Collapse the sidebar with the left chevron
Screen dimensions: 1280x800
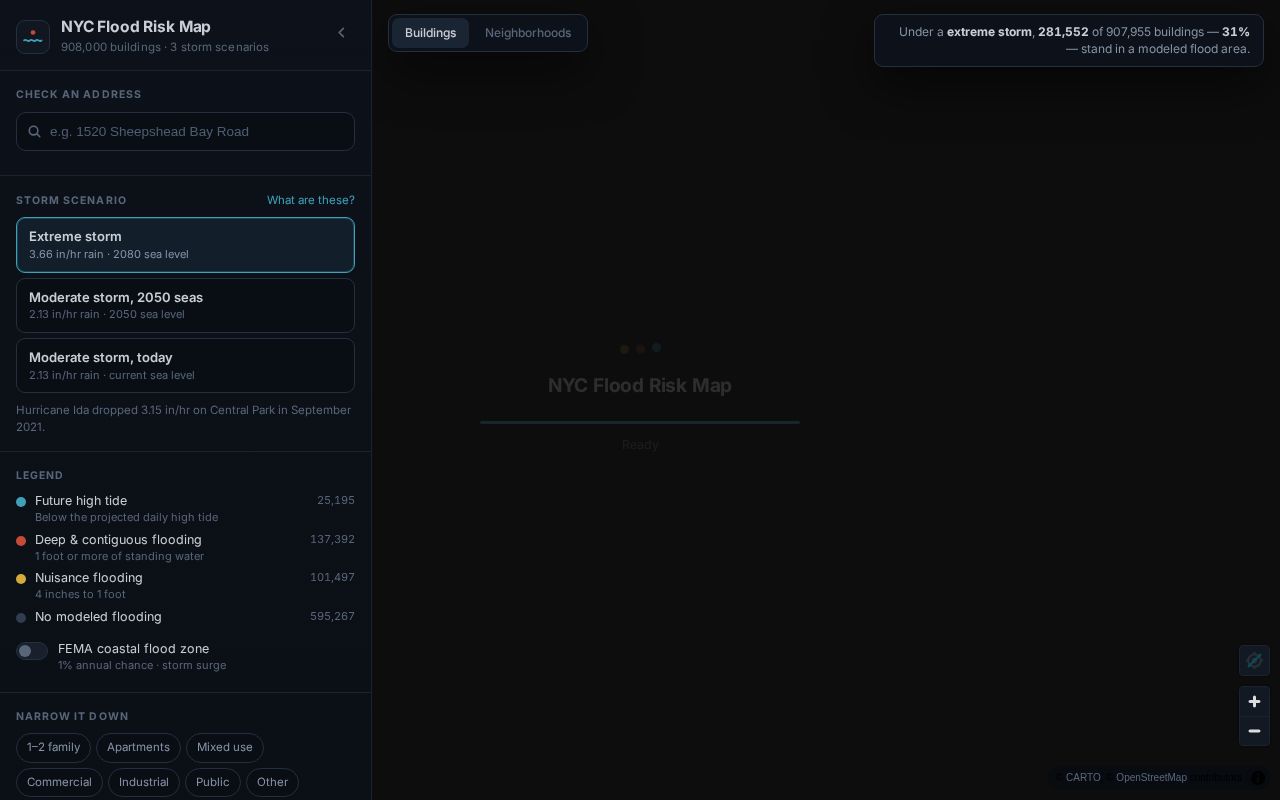pos(341,33)
